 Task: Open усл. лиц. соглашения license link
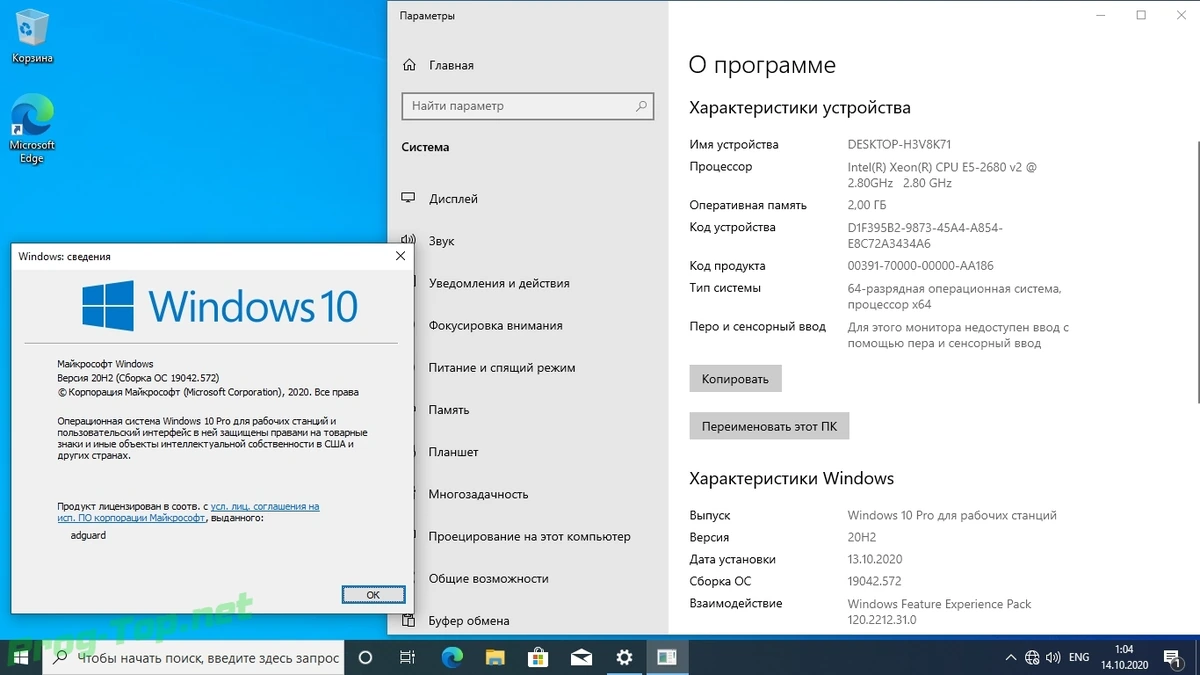(x=265, y=507)
